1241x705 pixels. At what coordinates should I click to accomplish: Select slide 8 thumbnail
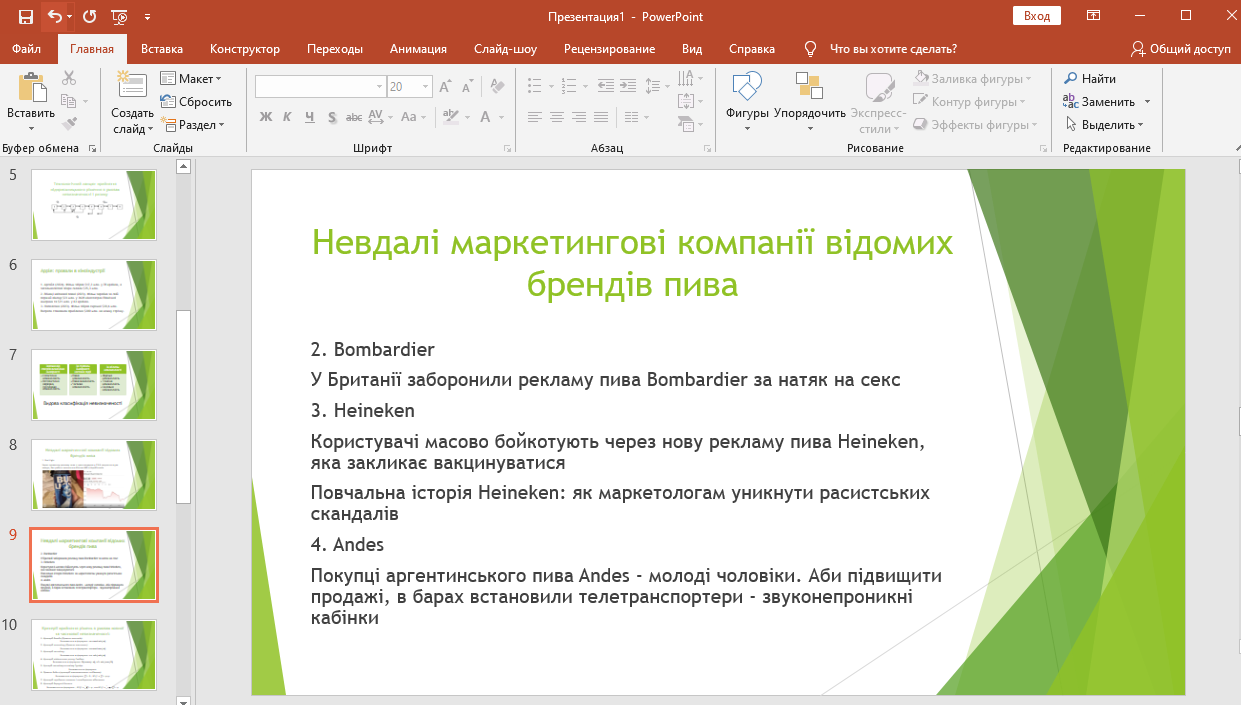(x=94, y=474)
